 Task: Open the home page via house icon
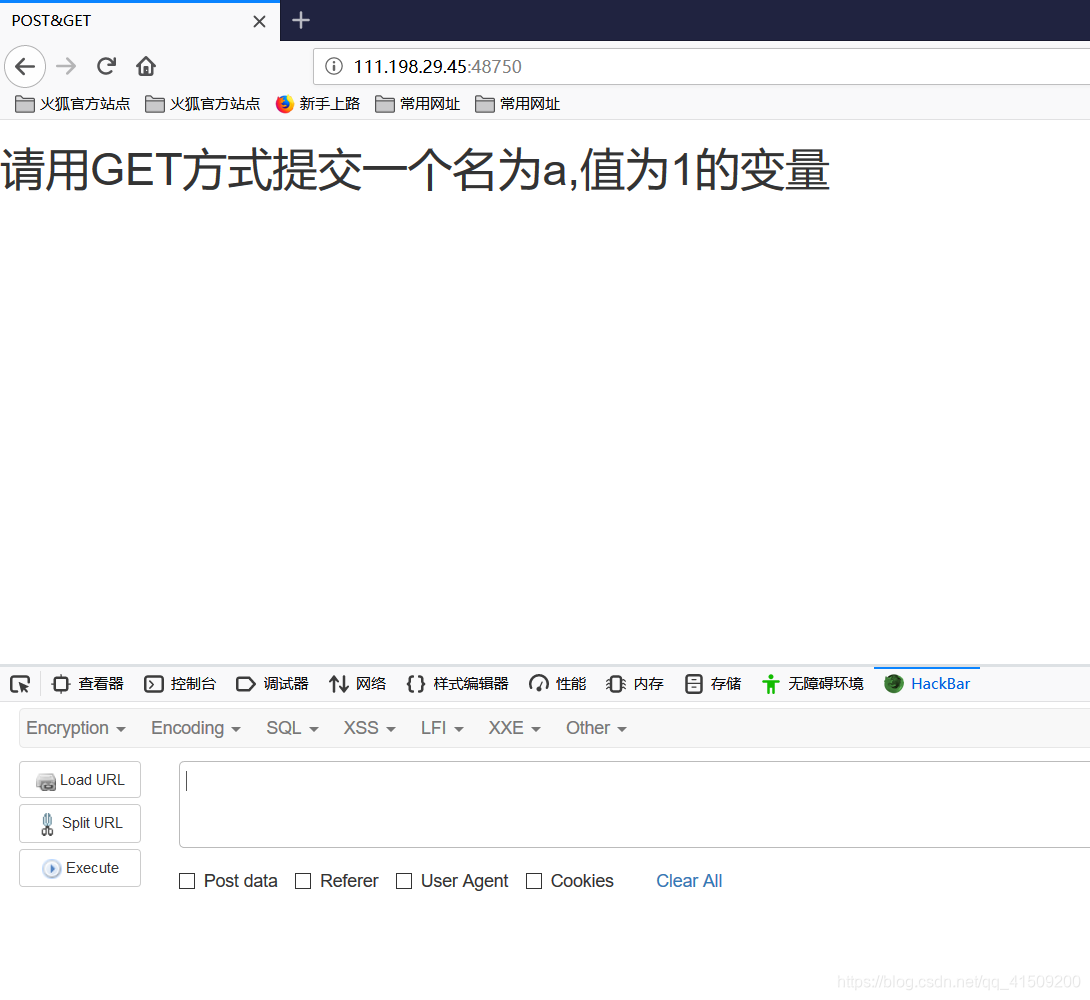click(146, 67)
